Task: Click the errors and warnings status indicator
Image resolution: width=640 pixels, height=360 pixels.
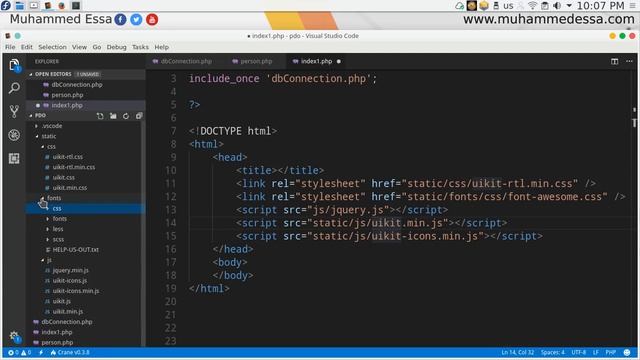Action: (19, 352)
